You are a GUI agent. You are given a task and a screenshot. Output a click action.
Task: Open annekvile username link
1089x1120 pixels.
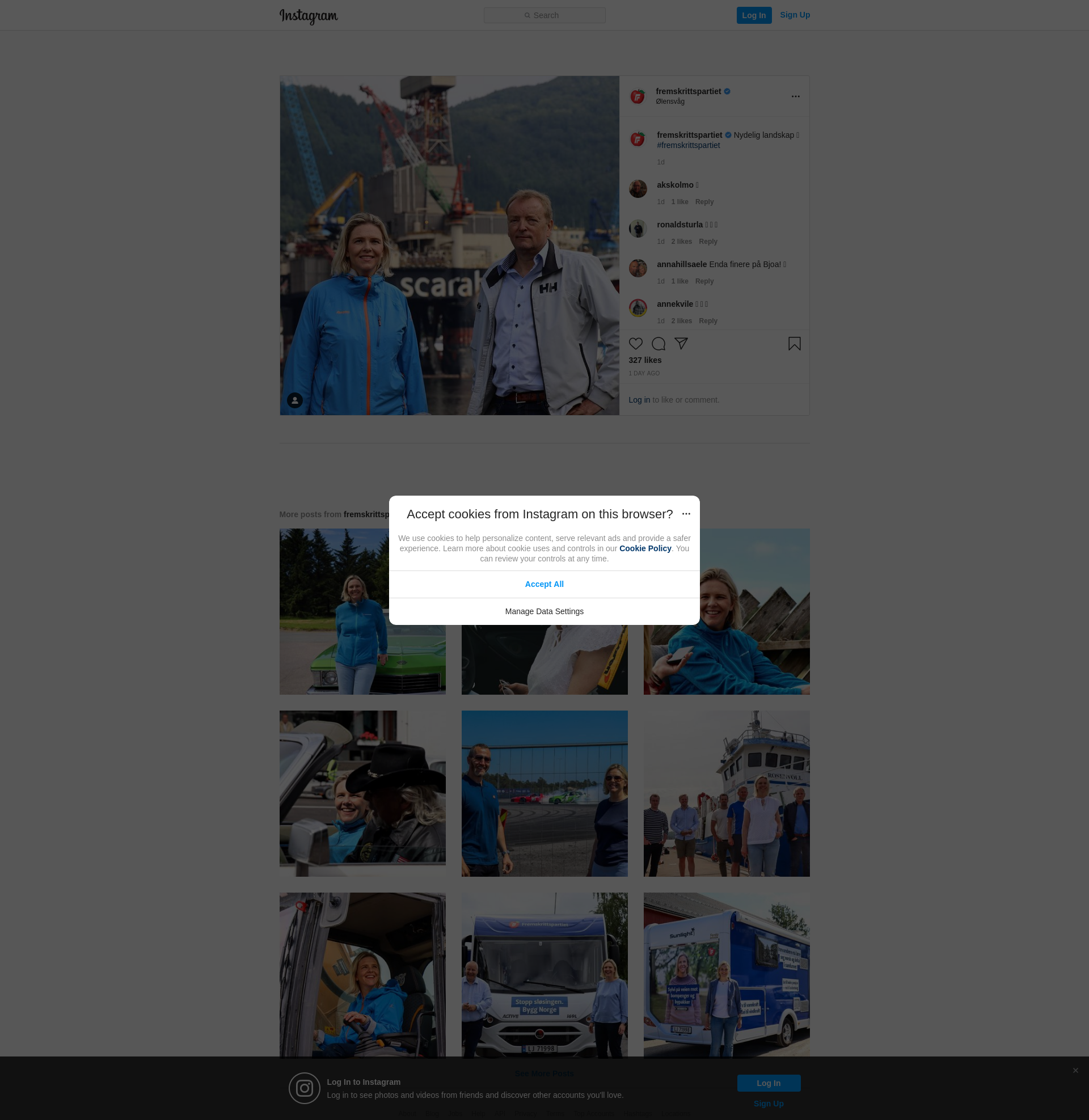click(x=674, y=304)
